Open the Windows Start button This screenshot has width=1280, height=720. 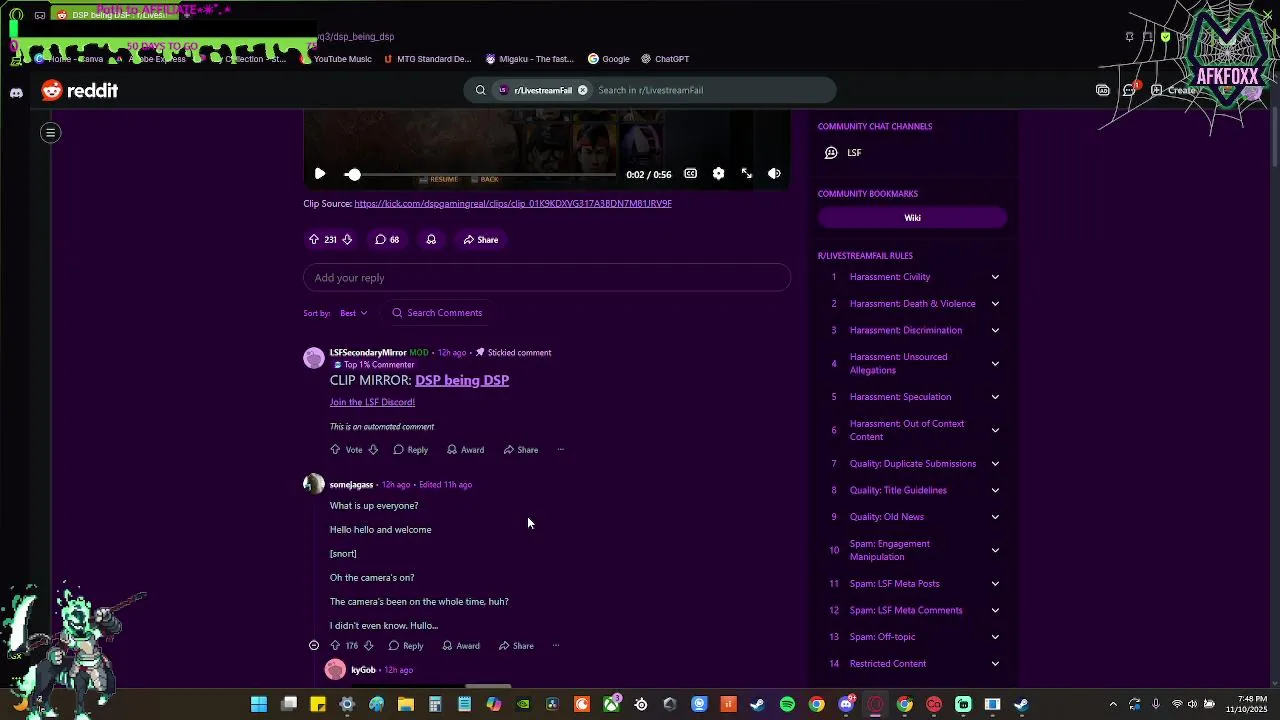point(259,704)
